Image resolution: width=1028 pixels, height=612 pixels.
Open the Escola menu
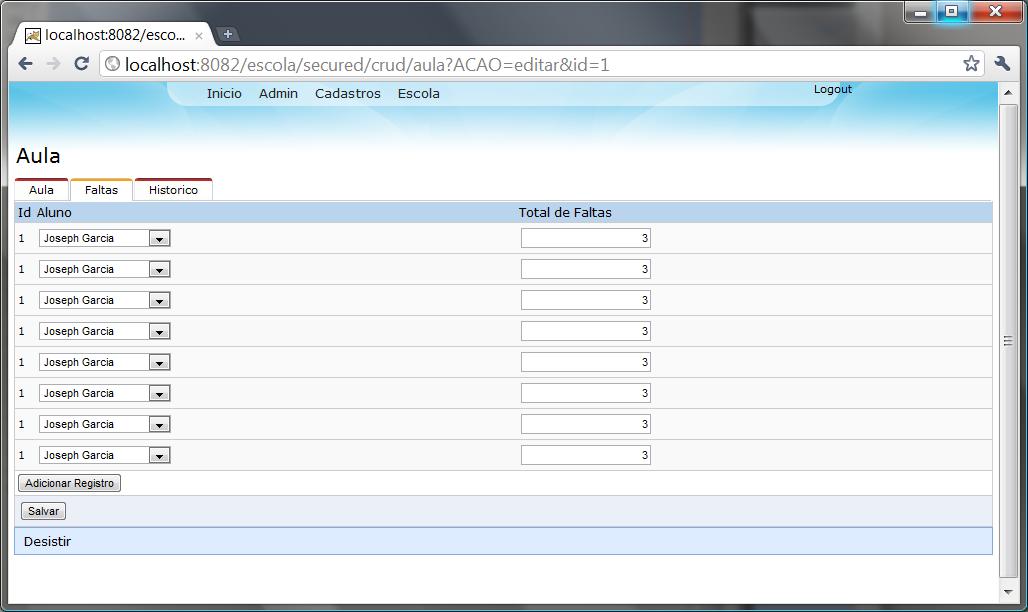tap(418, 94)
